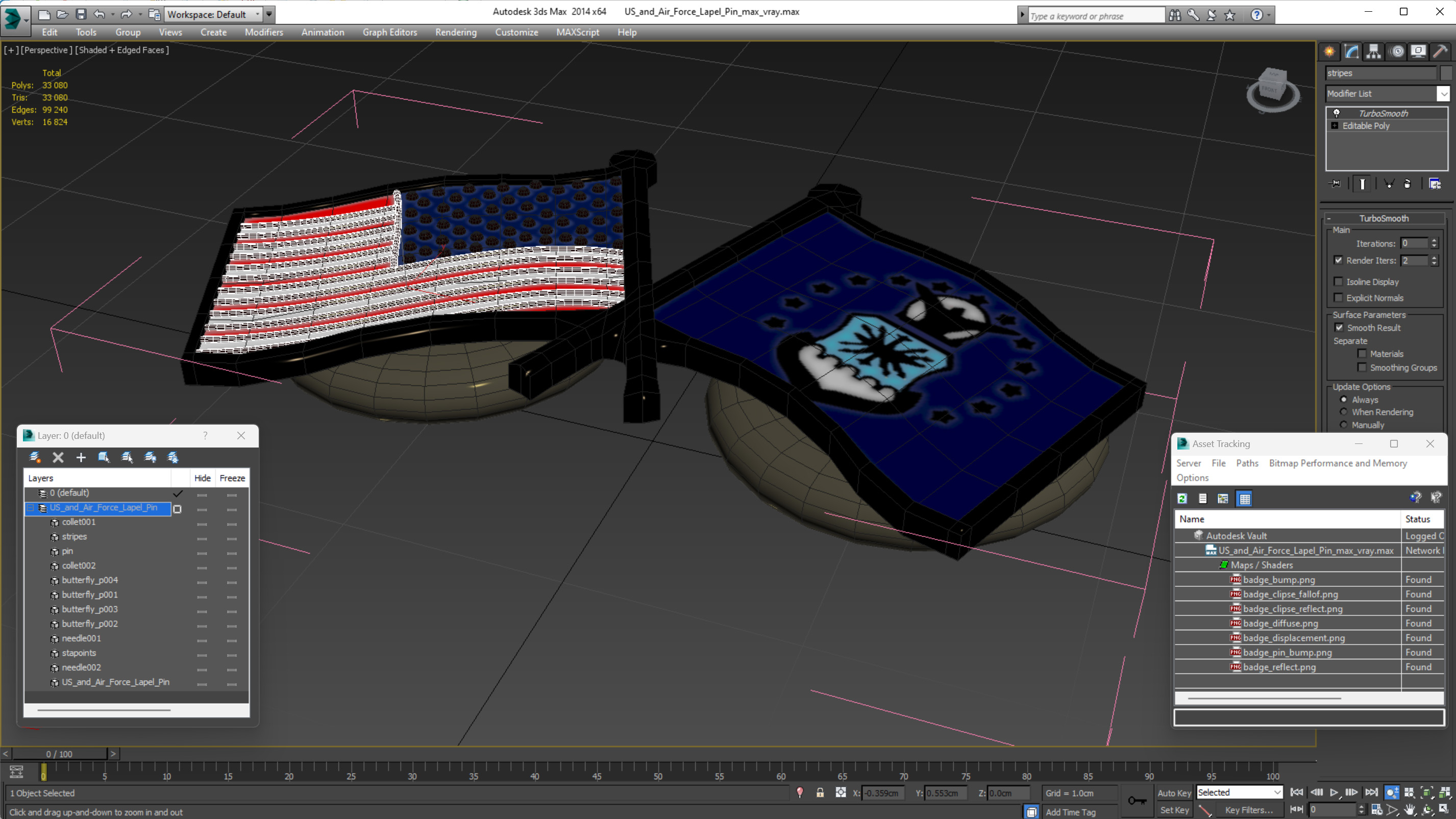Open the Rendering menu
This screenshot has height=819, width=1456.
point(456,32)
